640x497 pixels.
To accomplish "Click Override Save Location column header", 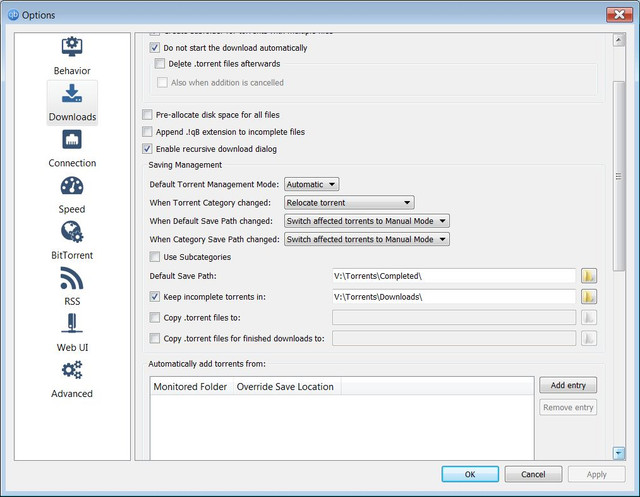I will tap(285, 386).
